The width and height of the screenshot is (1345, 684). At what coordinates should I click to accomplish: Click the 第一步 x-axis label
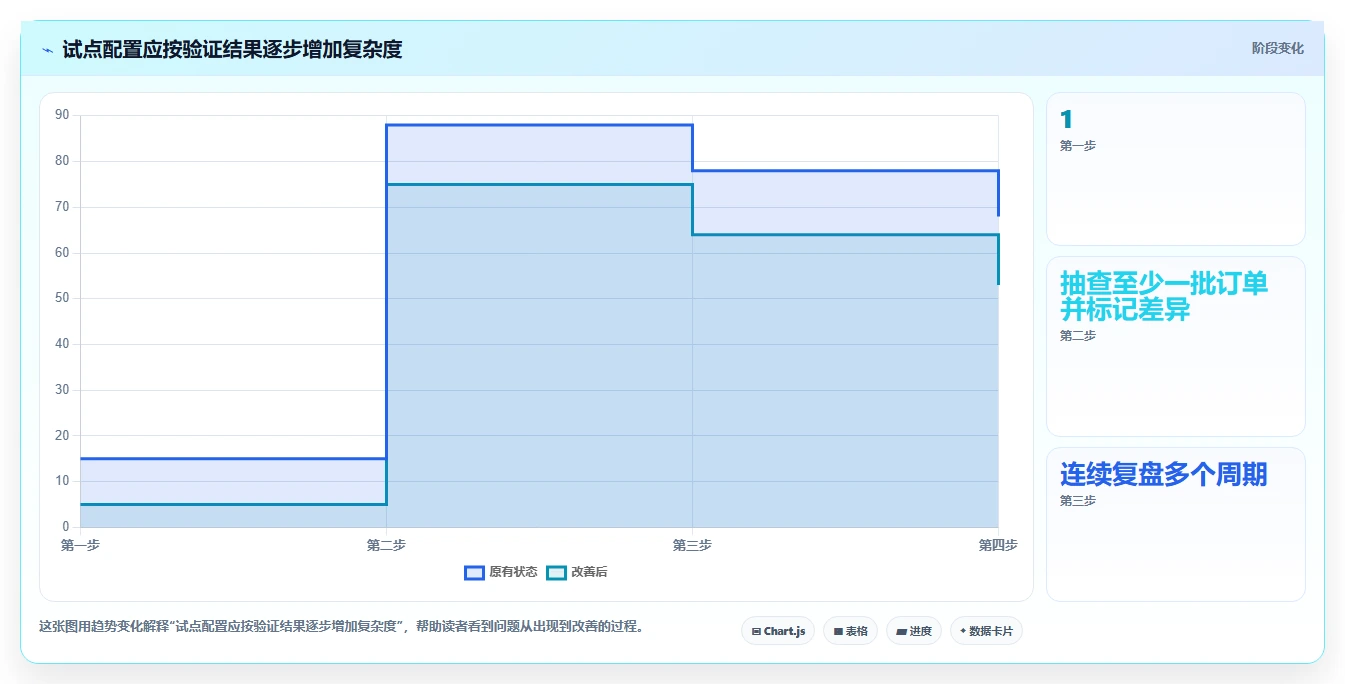80,545
